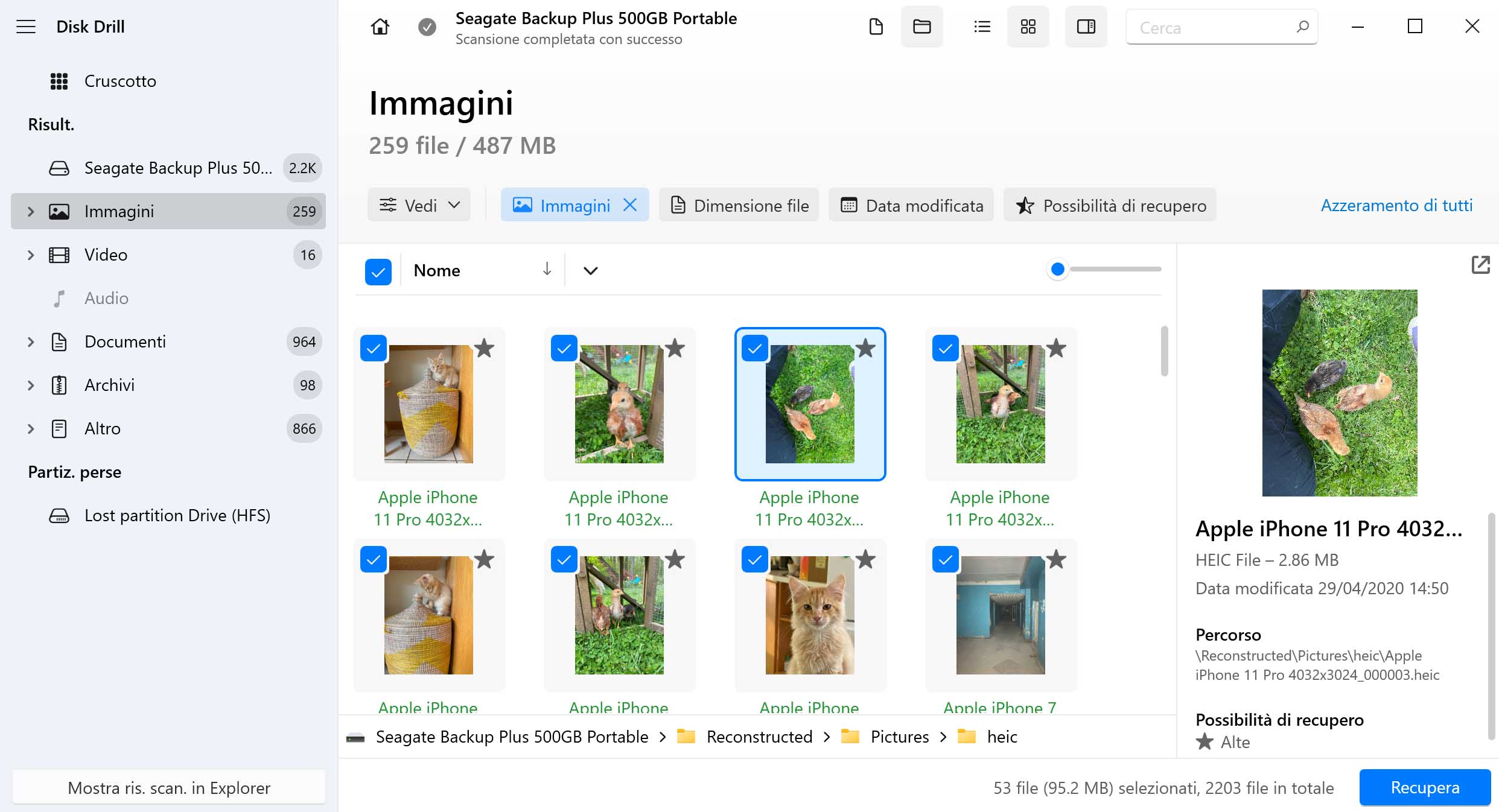Star the fourth photo in first row
This screenshot has height=812, width=1499.
click(1056, 348)
